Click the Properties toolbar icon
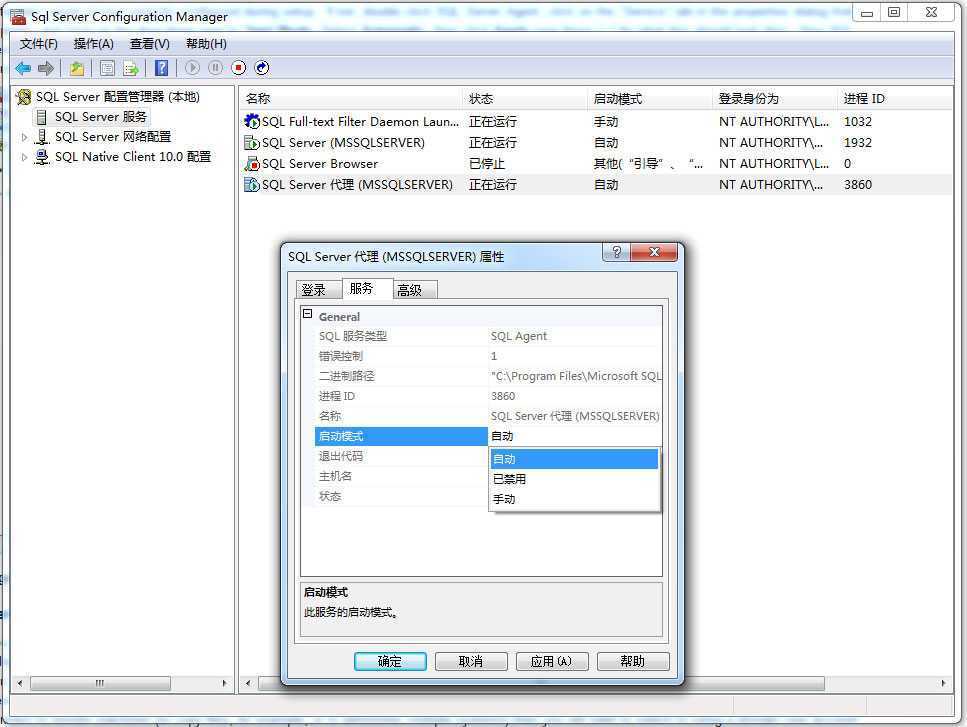The width and height of the screenshot is (967, 727). coord(107,68)
